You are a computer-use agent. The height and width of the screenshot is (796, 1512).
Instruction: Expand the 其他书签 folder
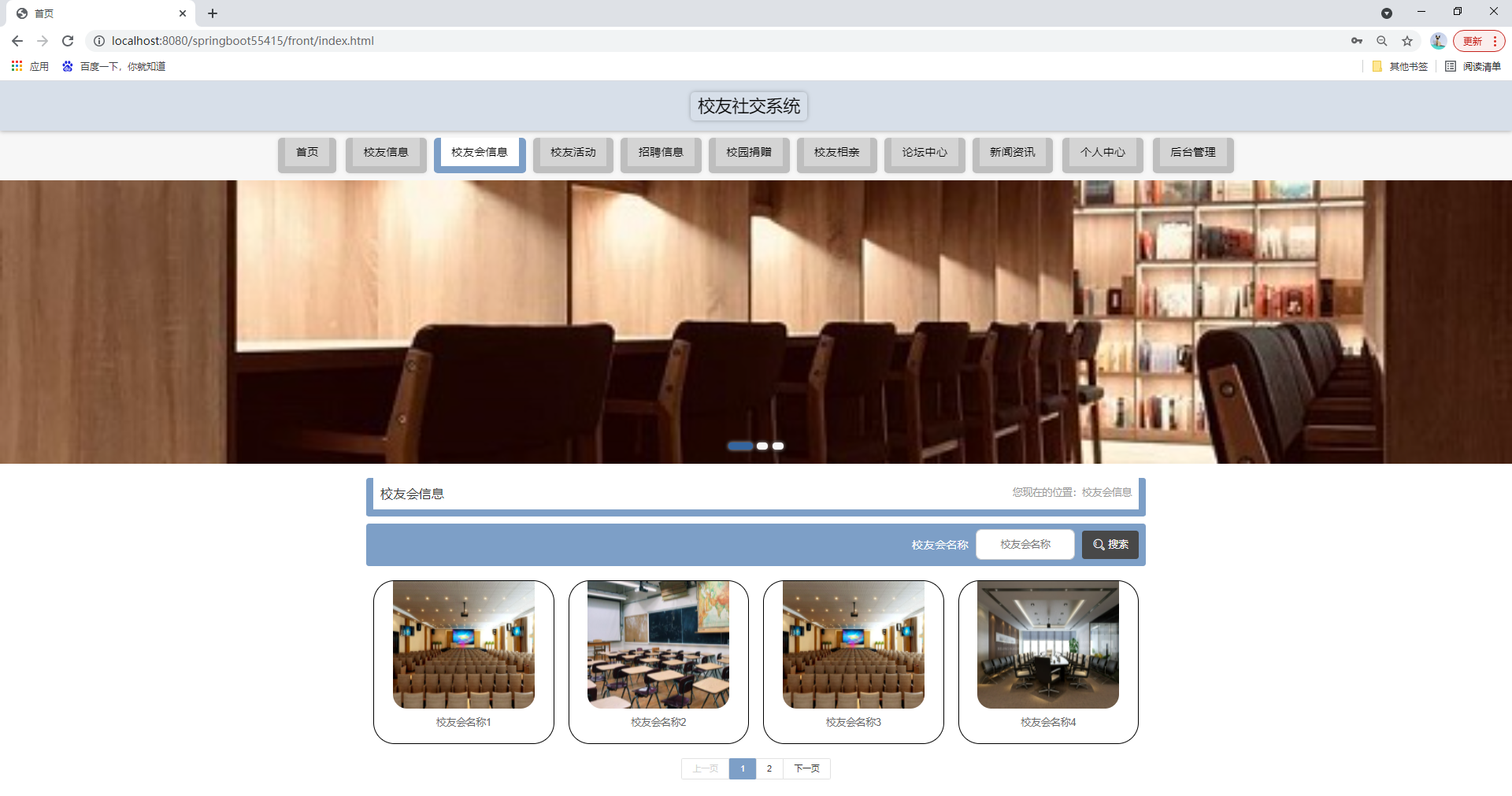pos(1399,66)
